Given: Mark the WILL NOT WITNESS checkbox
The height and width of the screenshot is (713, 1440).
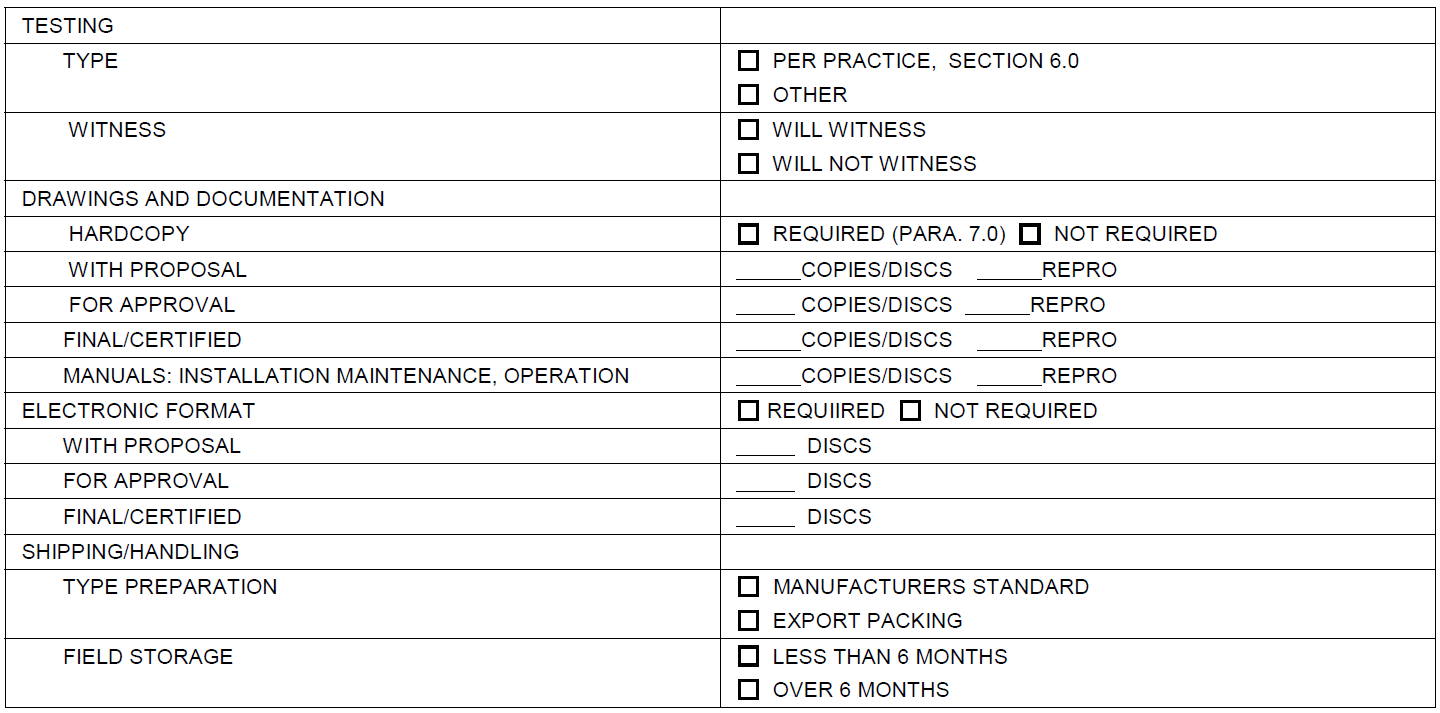Looking at the screenshot, I should (x=748, y=164).
